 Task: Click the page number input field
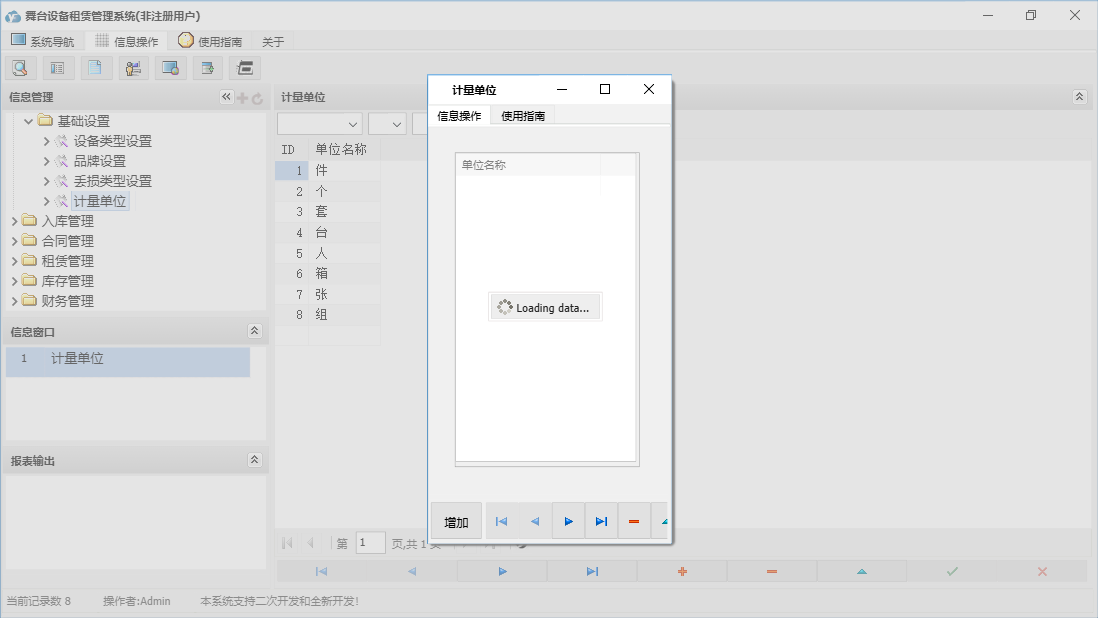[x=370, y=542]
